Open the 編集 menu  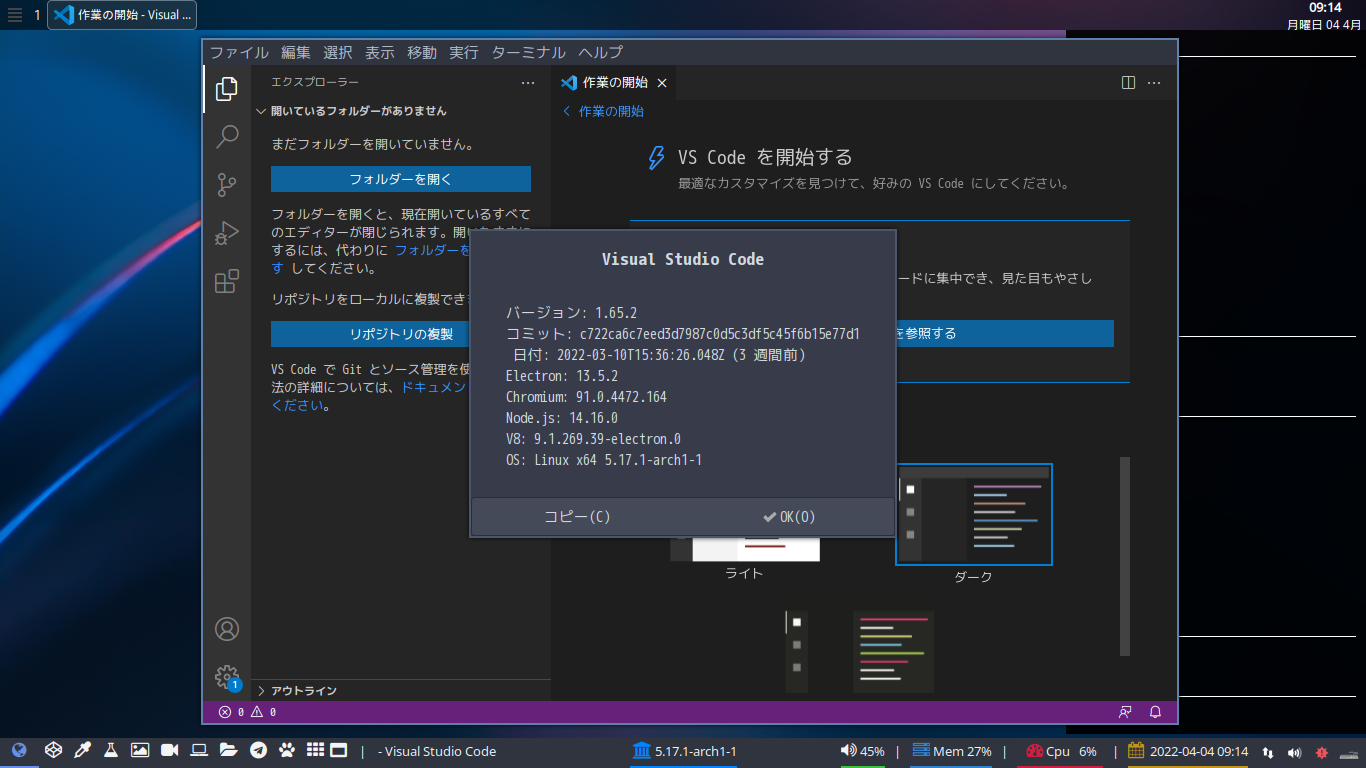[x=296, y=53]
